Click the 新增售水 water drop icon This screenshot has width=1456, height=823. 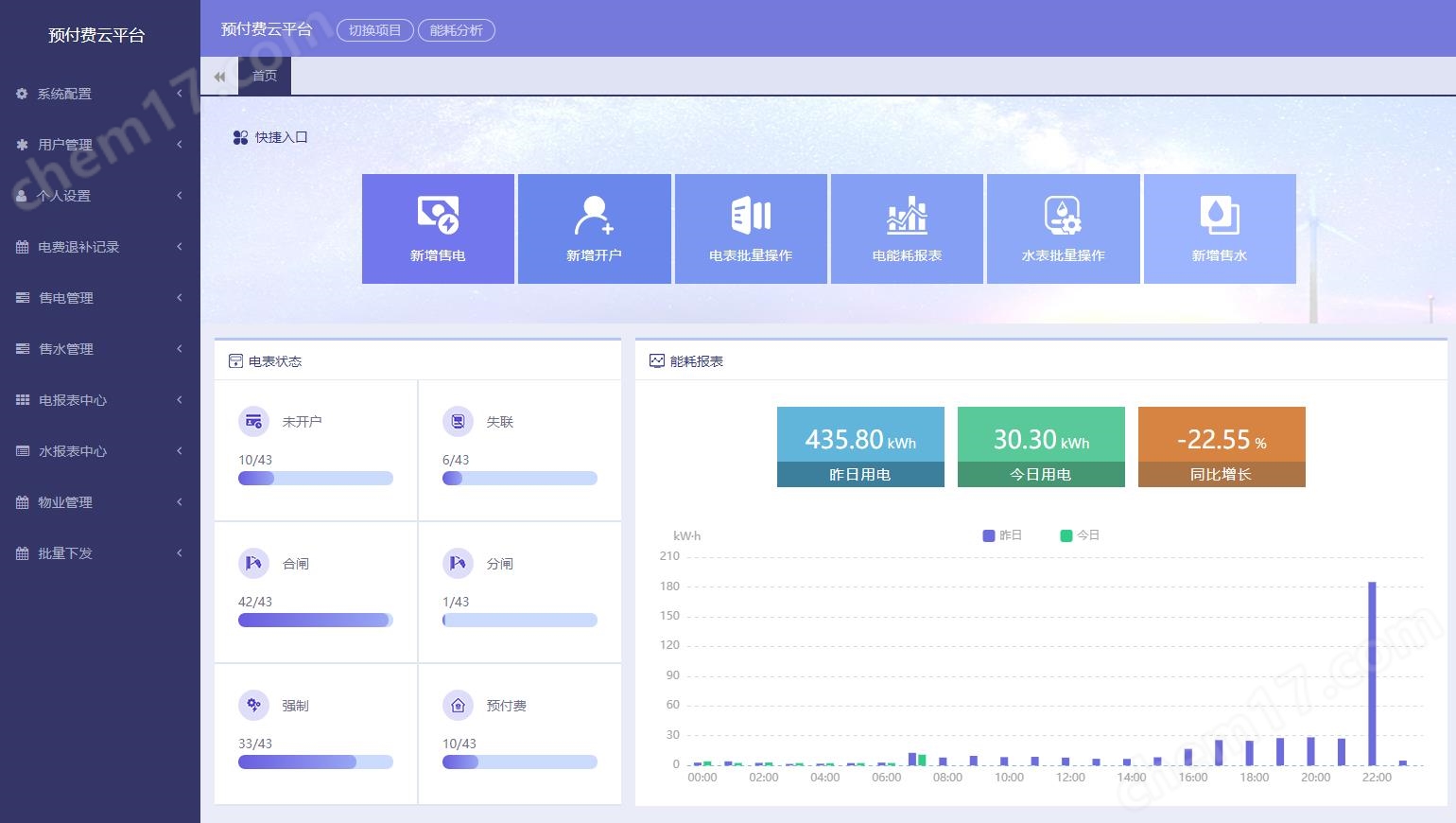coord(1219,216)
